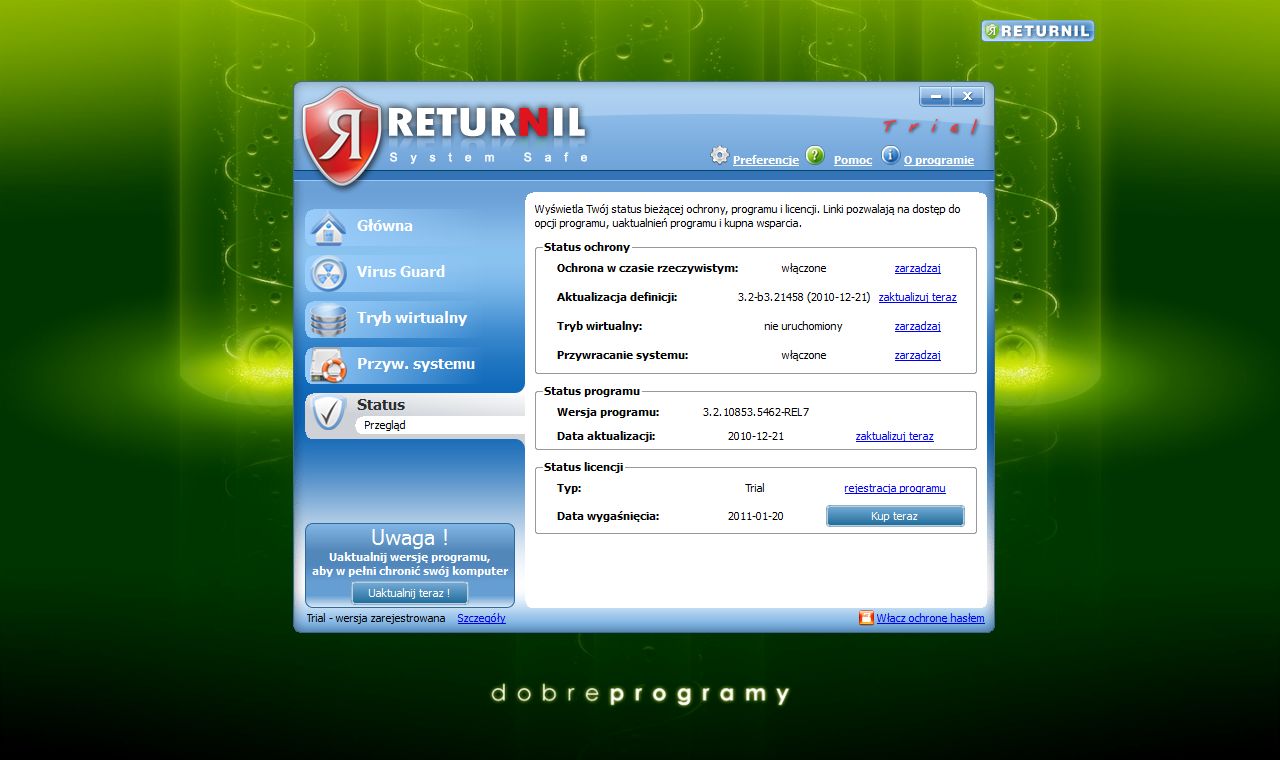The image size is (1280, 760).
Task: Click zaktualizuj teraz beside Data aktualizacji
Action: point(894,436)
